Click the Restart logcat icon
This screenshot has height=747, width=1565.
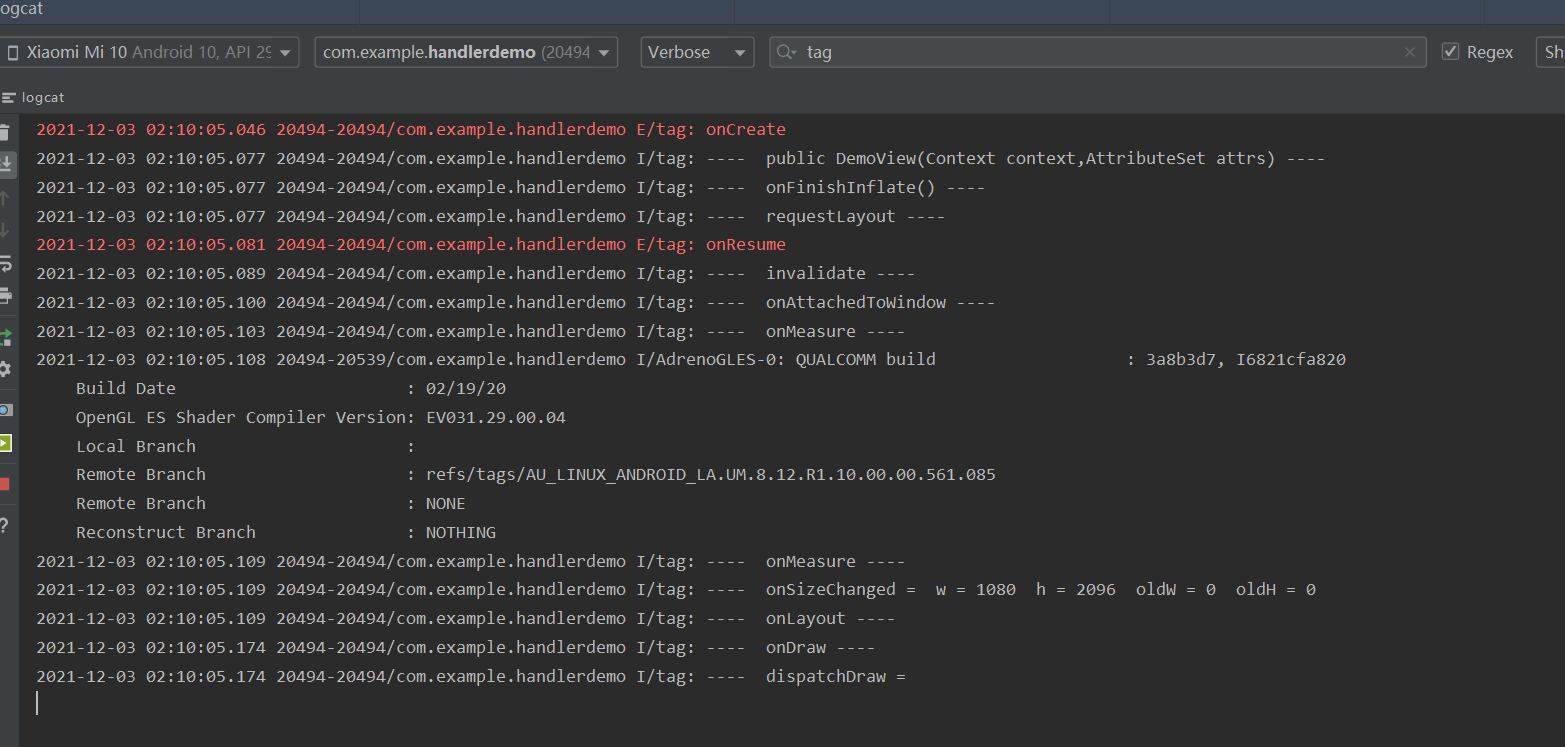5,337
